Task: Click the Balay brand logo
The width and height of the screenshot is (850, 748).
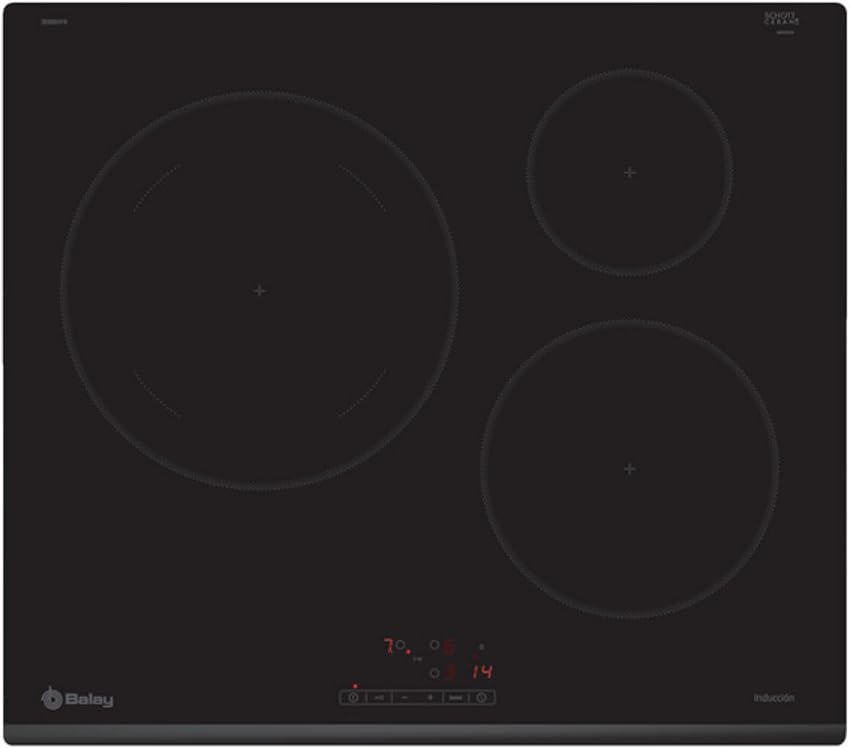Action: point(77,699)
